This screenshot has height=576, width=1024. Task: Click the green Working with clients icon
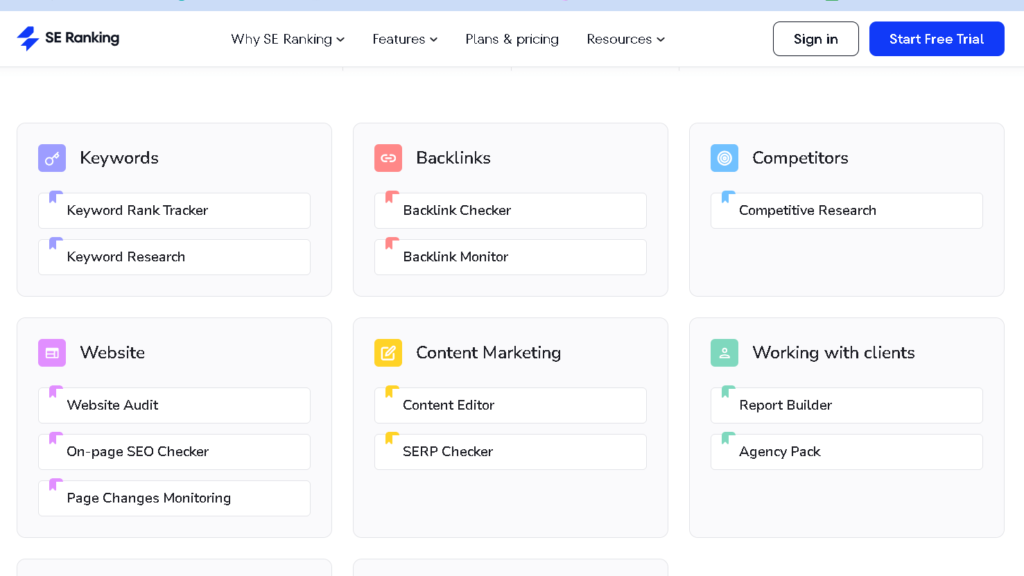724,353
